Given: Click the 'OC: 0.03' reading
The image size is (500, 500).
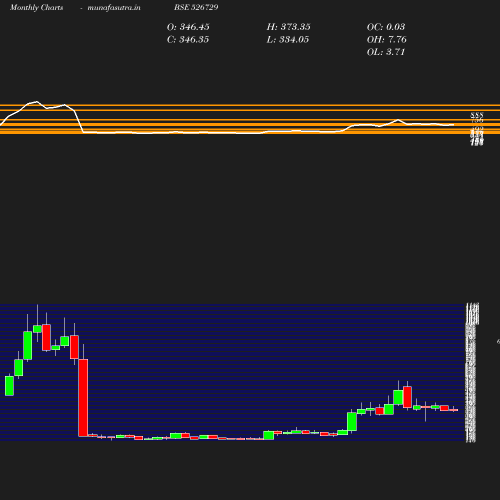Looking at the screenshot, I should [386, 27].
